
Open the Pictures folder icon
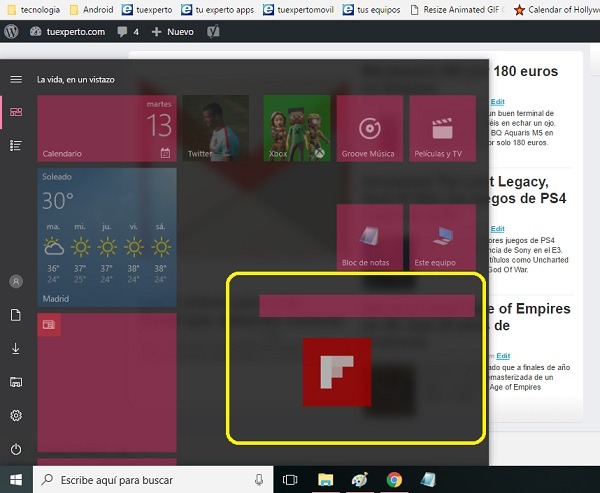pyautogui.click(x=16, y=382)
